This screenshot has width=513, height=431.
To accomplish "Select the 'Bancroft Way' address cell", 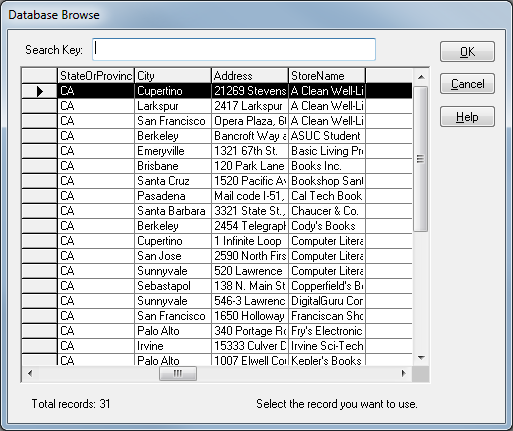I will click(250, 136).
